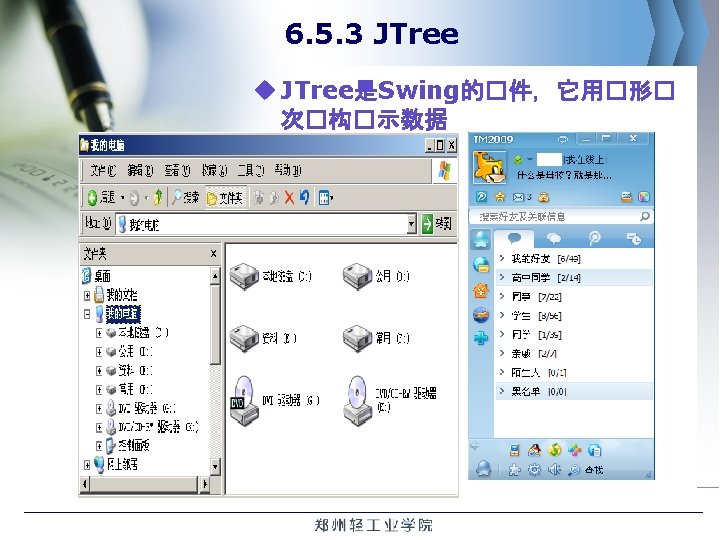
Task: Click the folder tree scroll up arrow
Action: pos(215,276)
